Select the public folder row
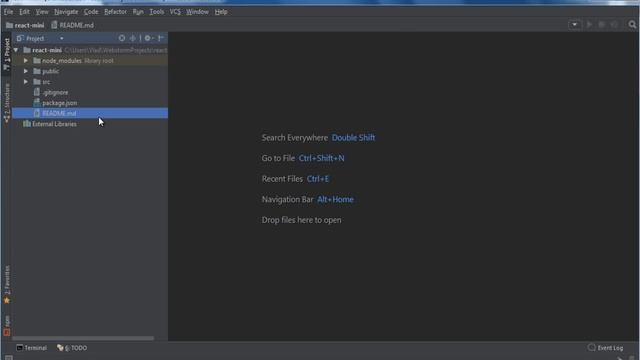Viewport: 640px width, 360px height. point(90,71)
